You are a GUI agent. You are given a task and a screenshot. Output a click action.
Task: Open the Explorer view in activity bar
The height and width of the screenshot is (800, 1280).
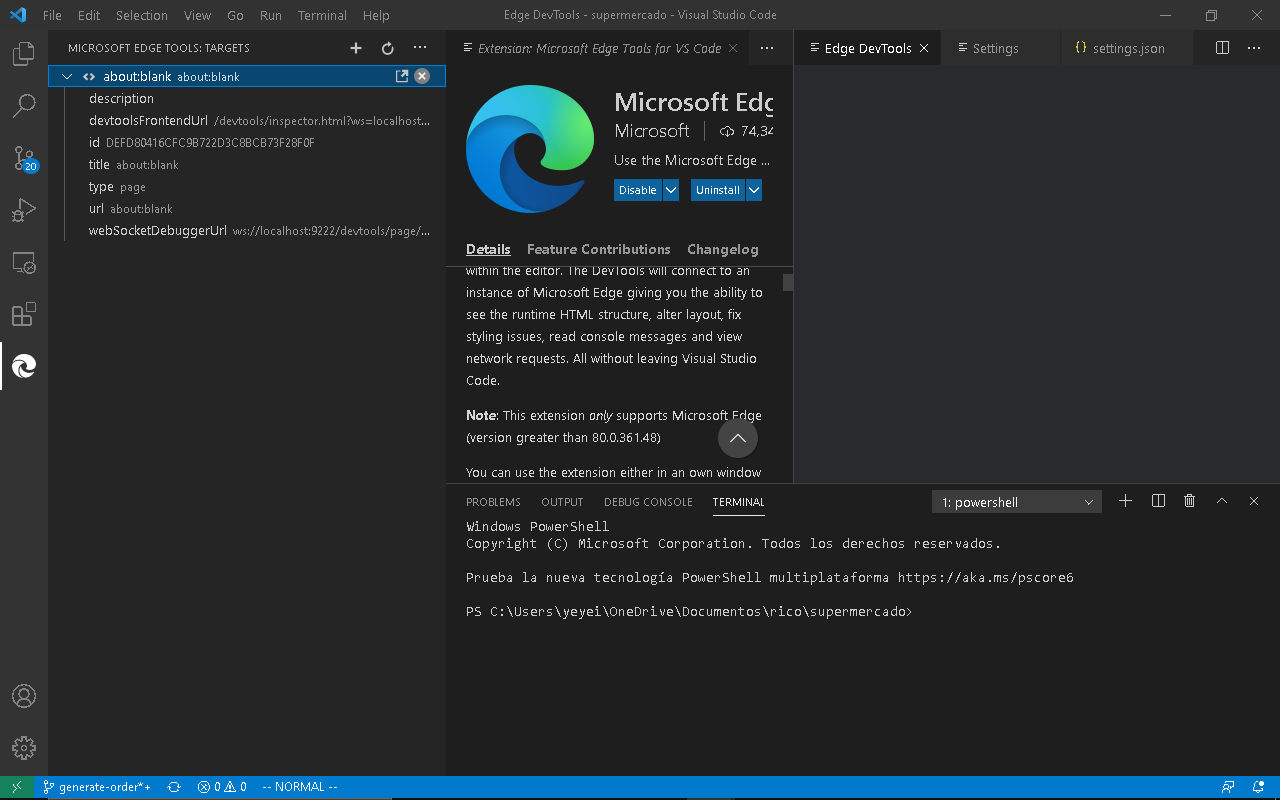coord(24,54)
